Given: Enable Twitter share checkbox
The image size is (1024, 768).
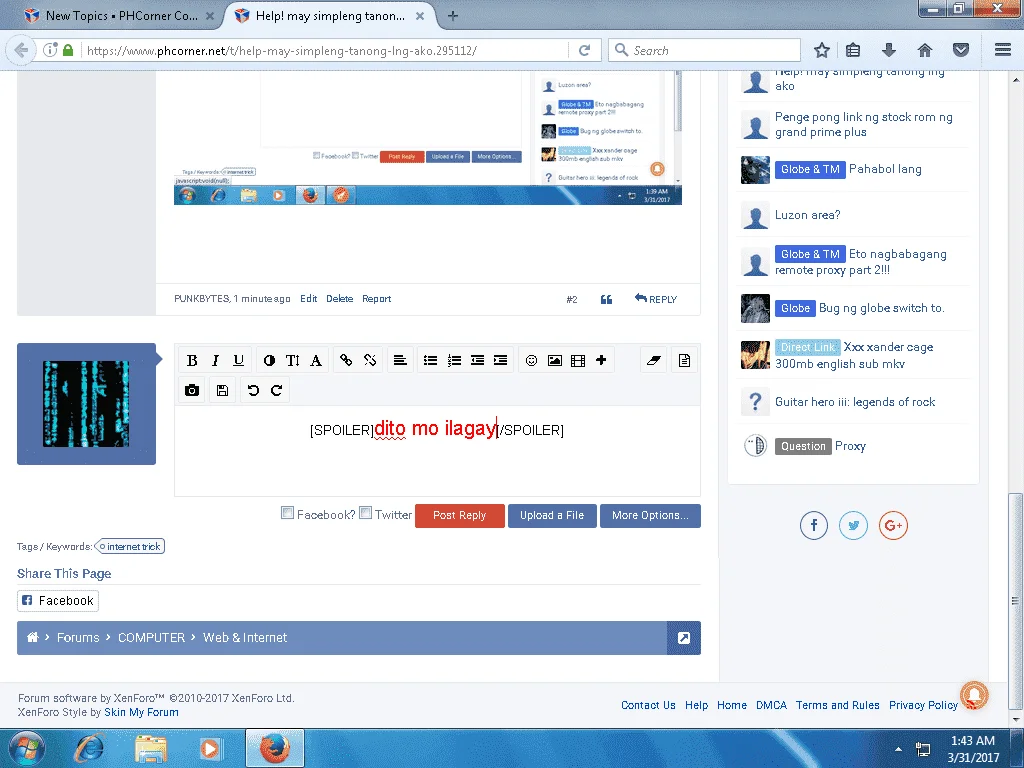Looking at the screenshot, I should point(366,513).
